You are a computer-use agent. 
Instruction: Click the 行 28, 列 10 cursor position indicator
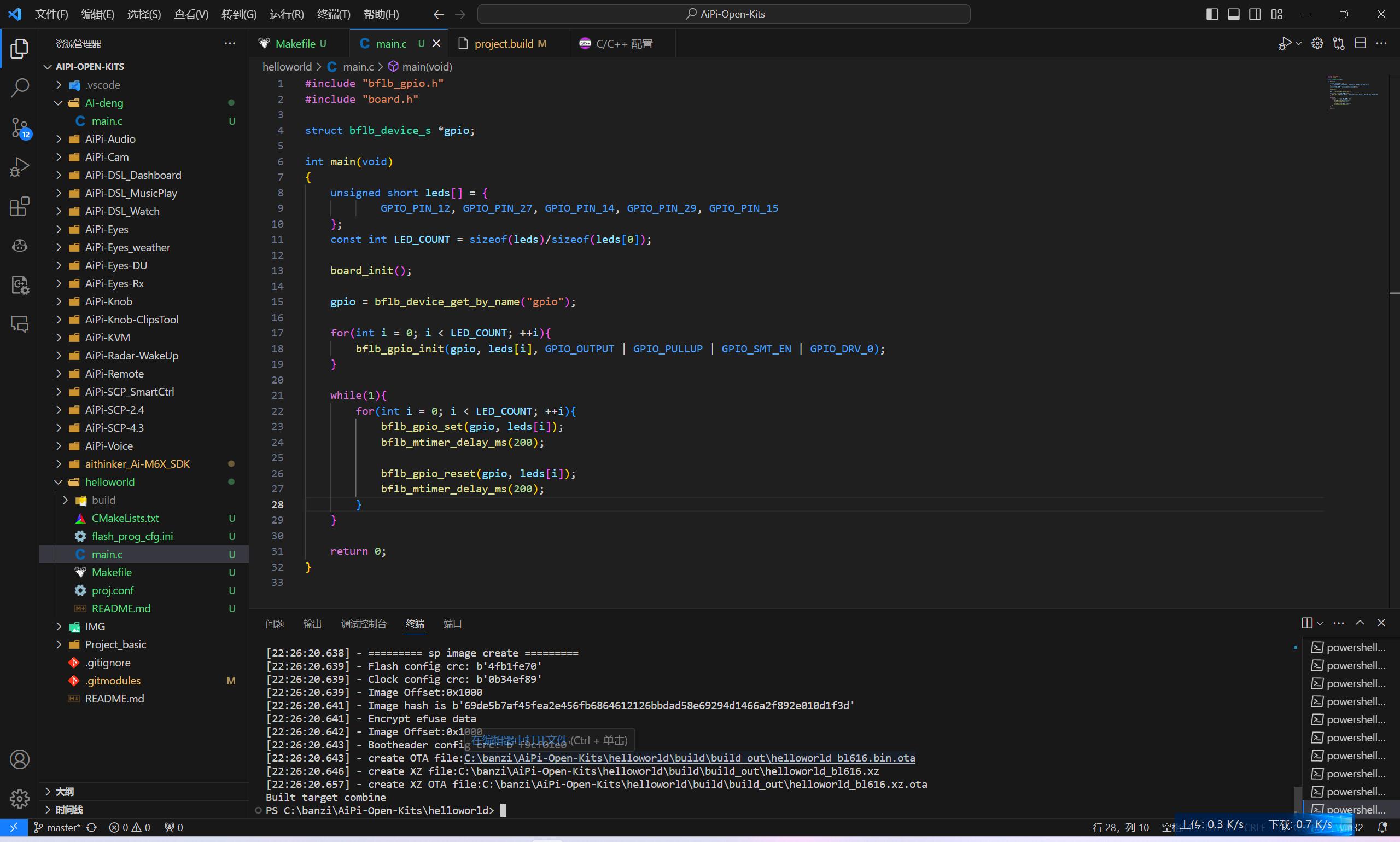pos(1121,827)
